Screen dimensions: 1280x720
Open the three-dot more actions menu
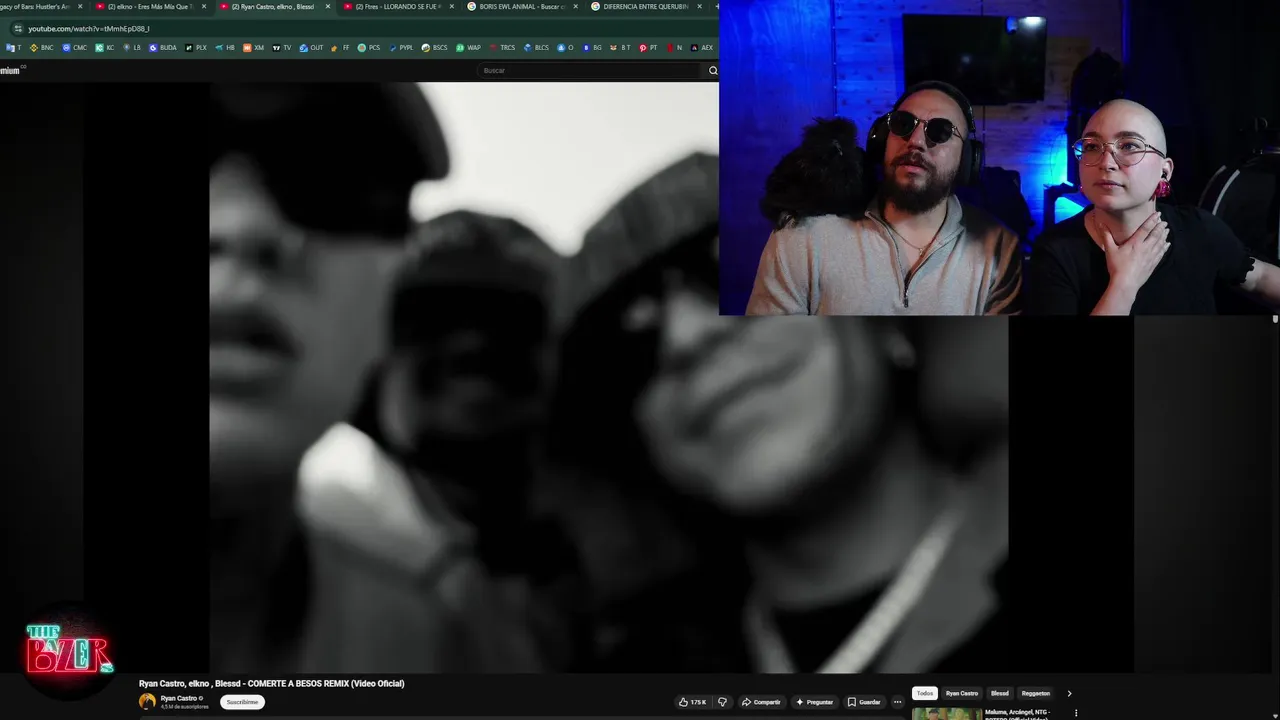897,702
